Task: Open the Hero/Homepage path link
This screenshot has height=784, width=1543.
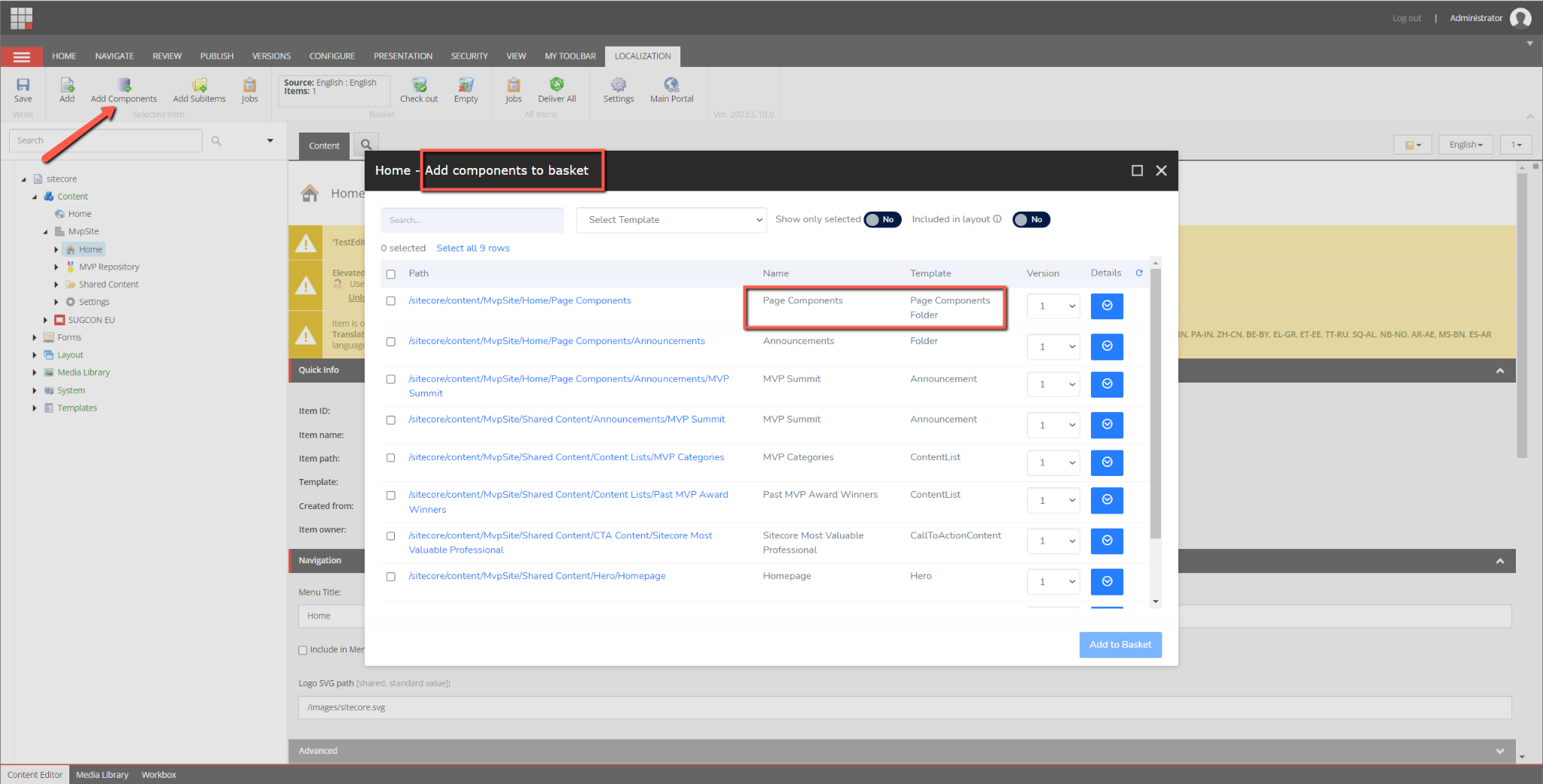Action: click(537, 576)
